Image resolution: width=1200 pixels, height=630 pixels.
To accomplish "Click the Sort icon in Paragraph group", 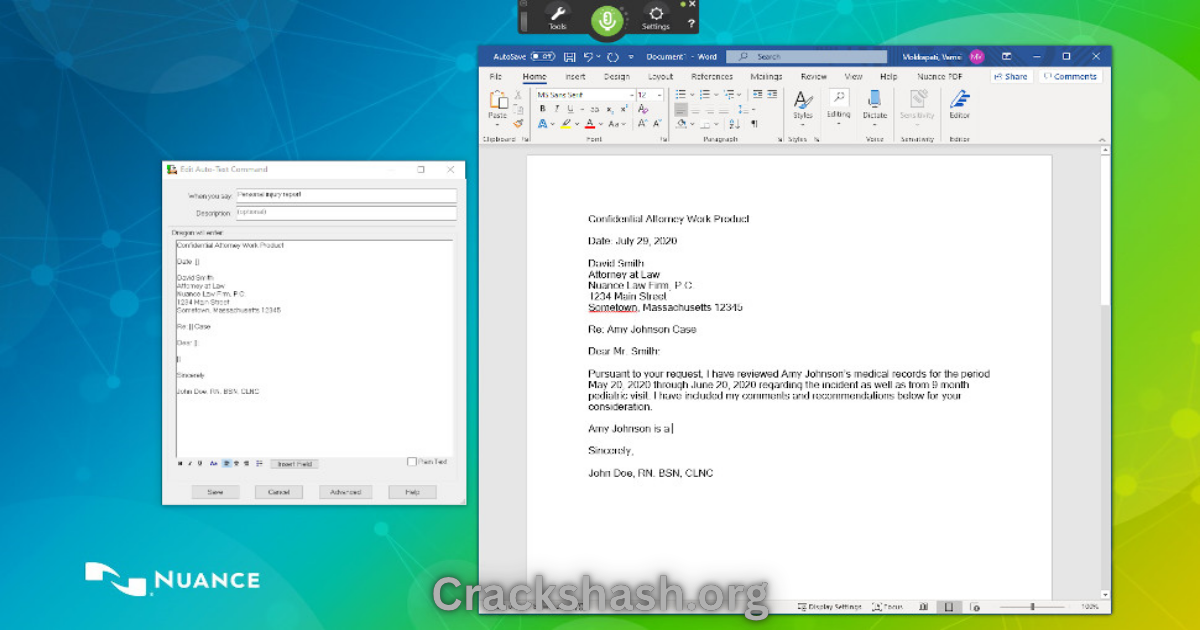I will pos(735,124).
